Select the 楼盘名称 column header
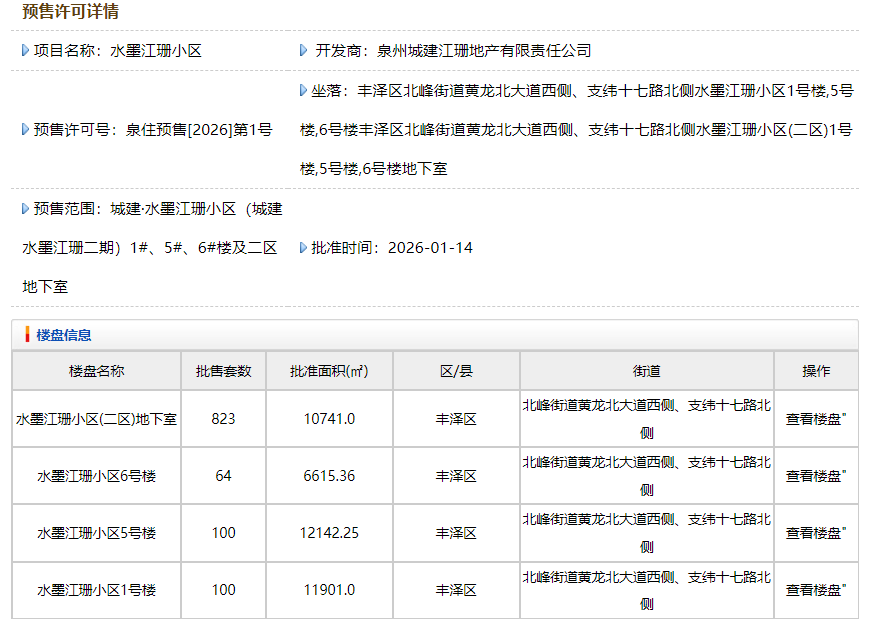 pos(96,371)
